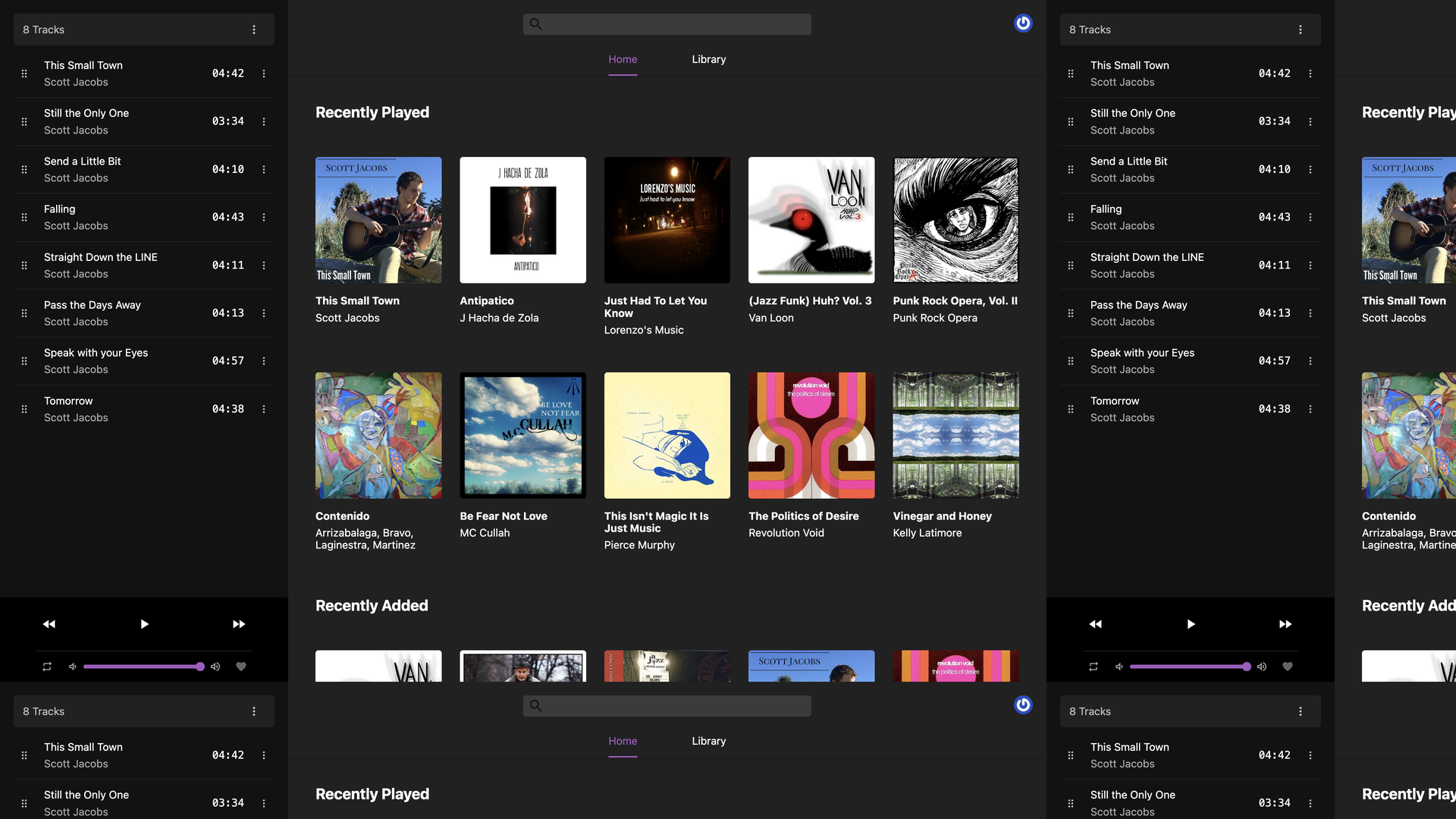Click the drag handle of Tomorrow in the upper-right list

point(1071,409)
